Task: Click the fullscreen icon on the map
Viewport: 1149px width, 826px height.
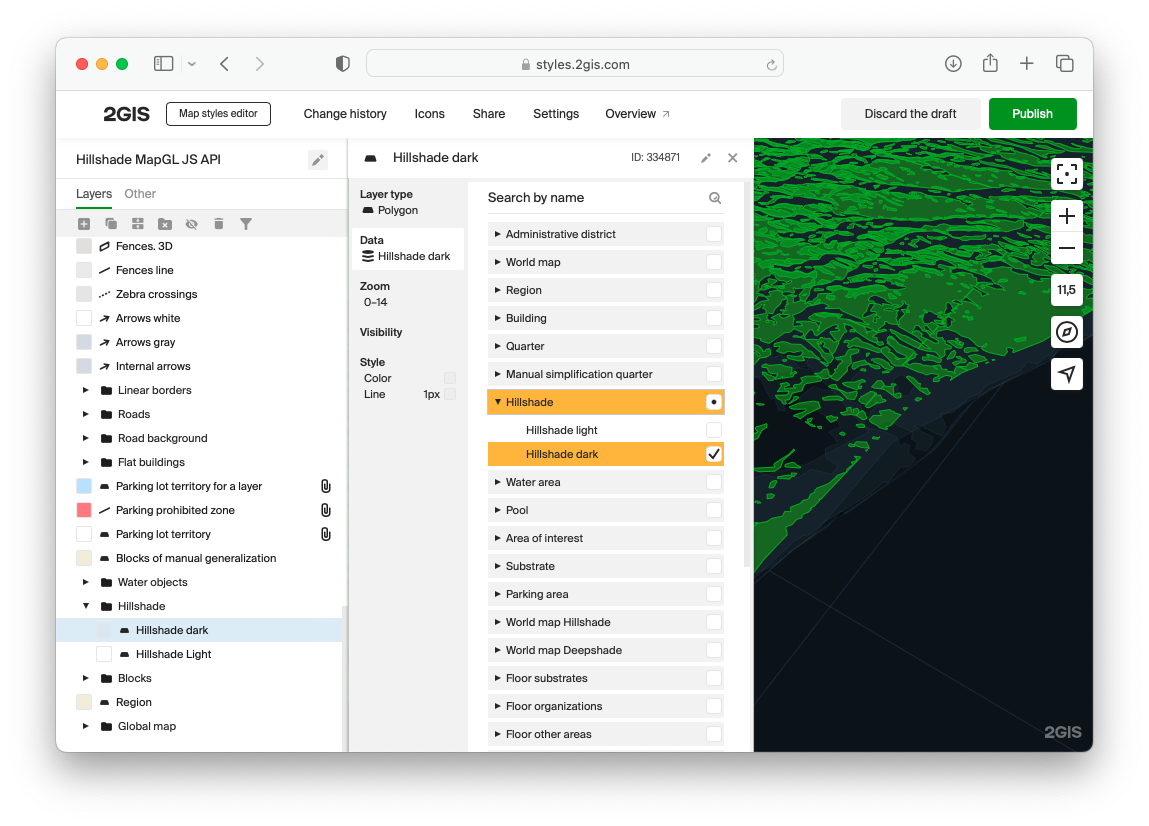Action: [x=1067, y=173]
